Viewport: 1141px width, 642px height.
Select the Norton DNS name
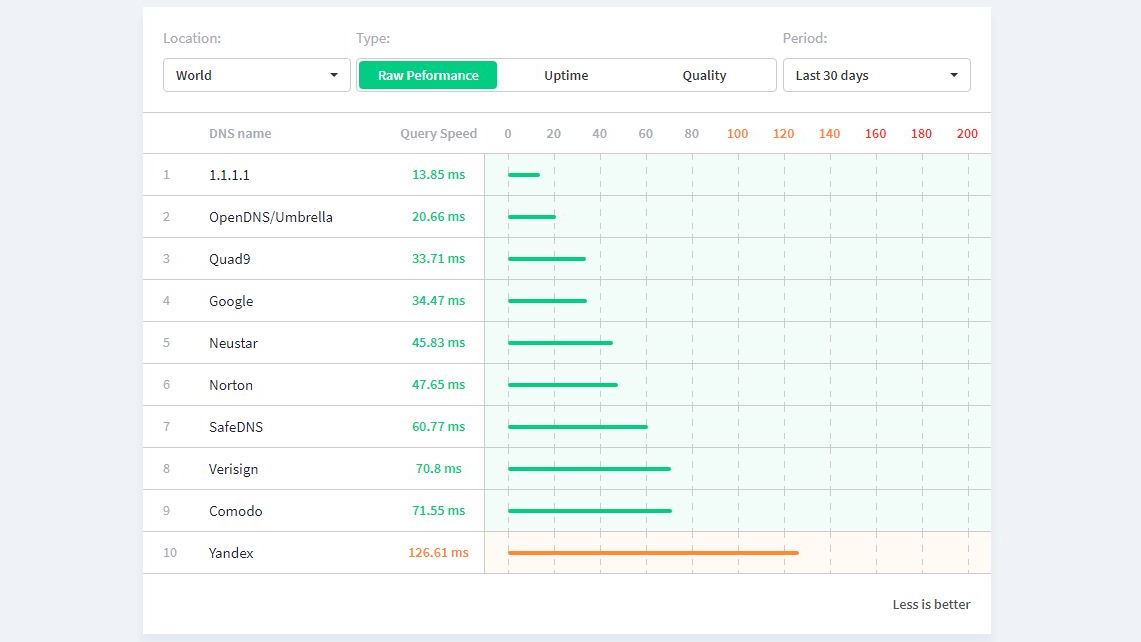[x=231, y=385]
